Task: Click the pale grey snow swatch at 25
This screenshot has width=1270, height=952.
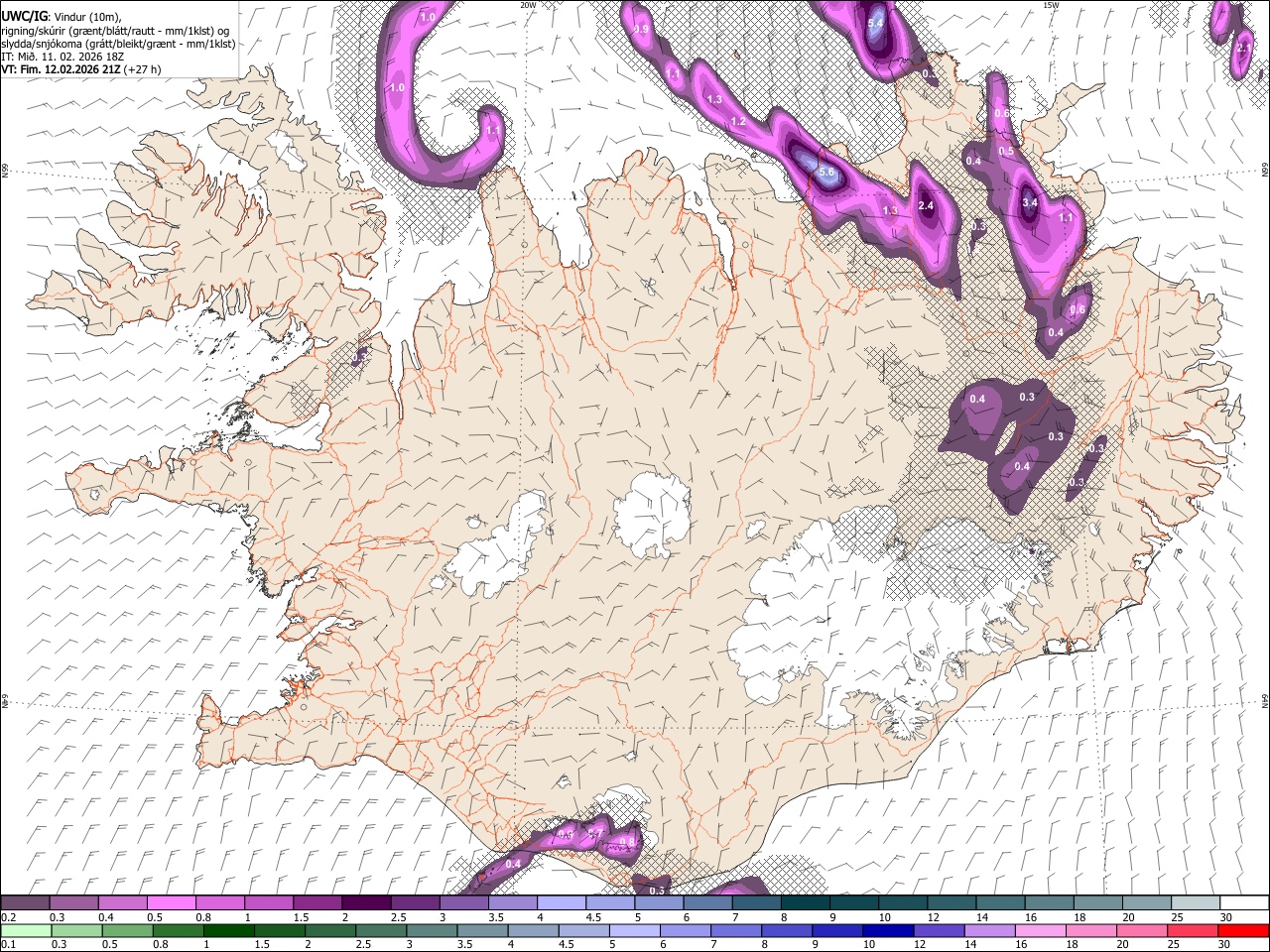Action: (1195, 903)
